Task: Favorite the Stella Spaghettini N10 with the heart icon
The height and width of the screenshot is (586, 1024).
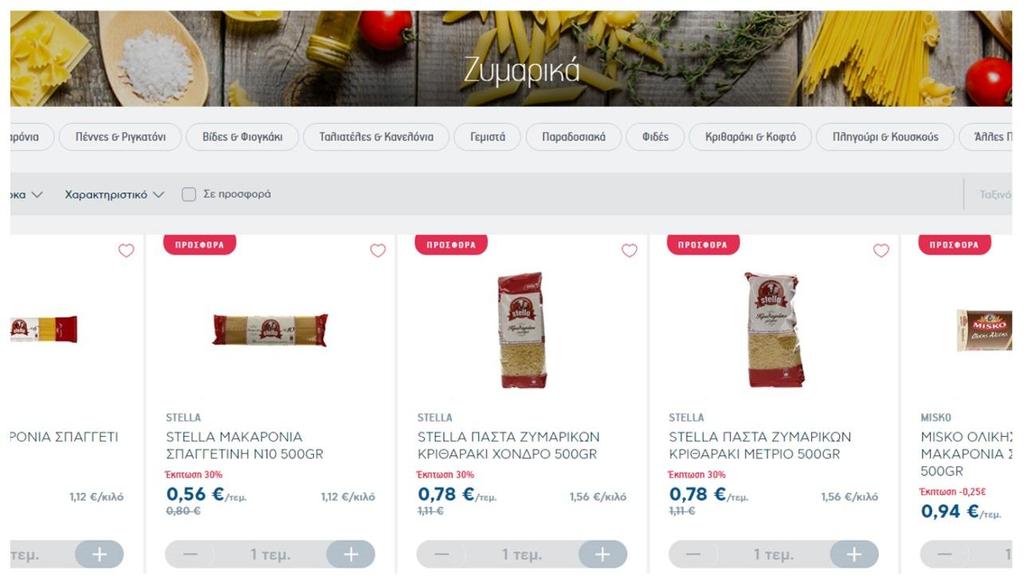Action: [x=378, y=250]
